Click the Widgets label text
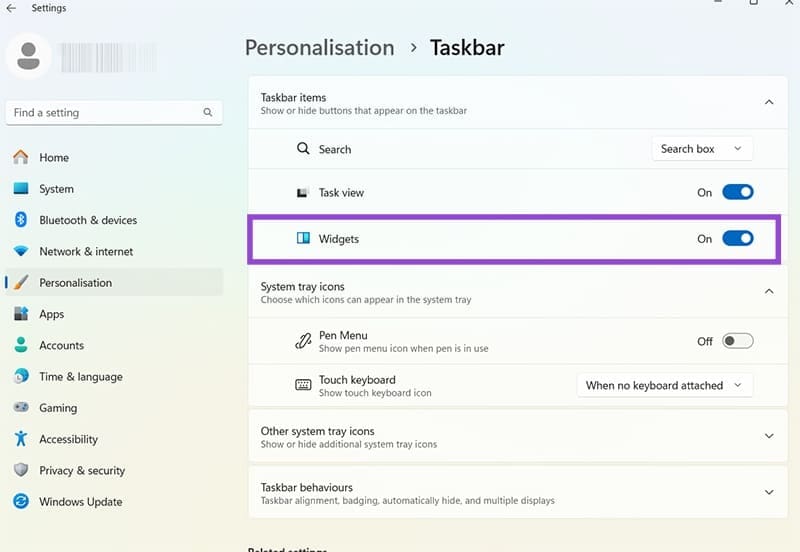This screenshot has height=552, width=800. [x=339, y=239]
